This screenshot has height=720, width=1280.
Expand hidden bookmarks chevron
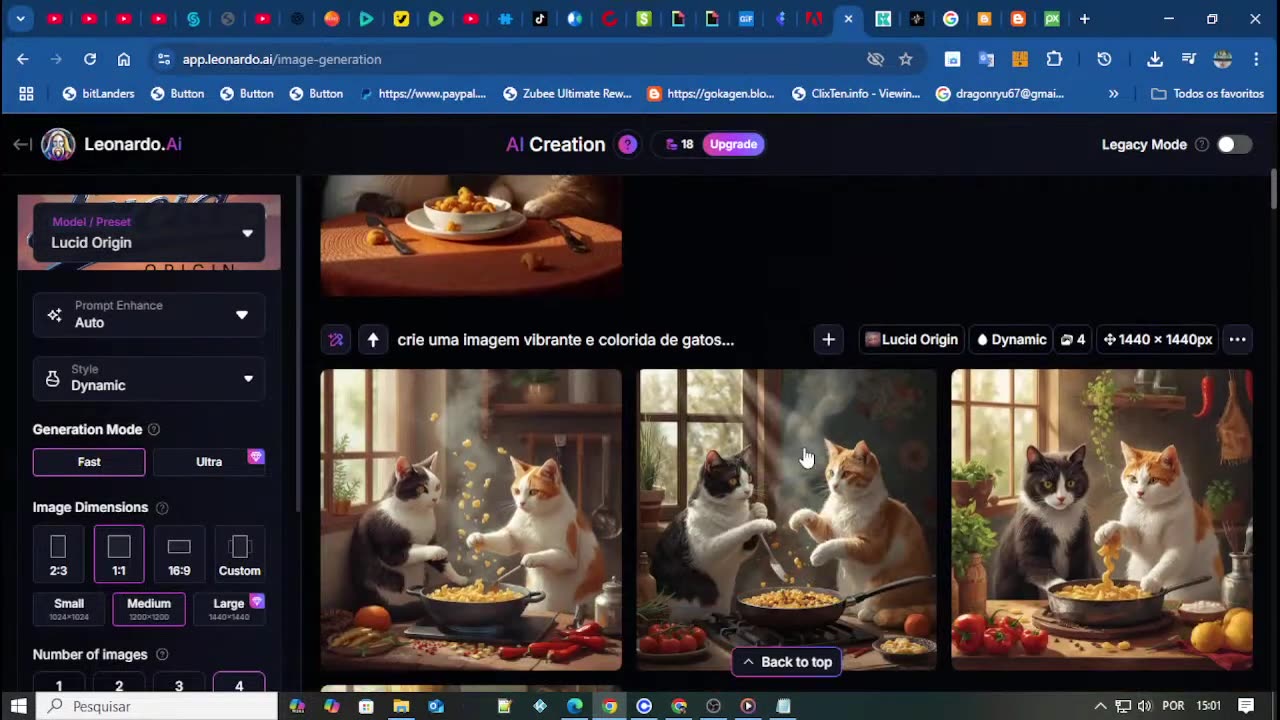click(x=1113, y=94)
